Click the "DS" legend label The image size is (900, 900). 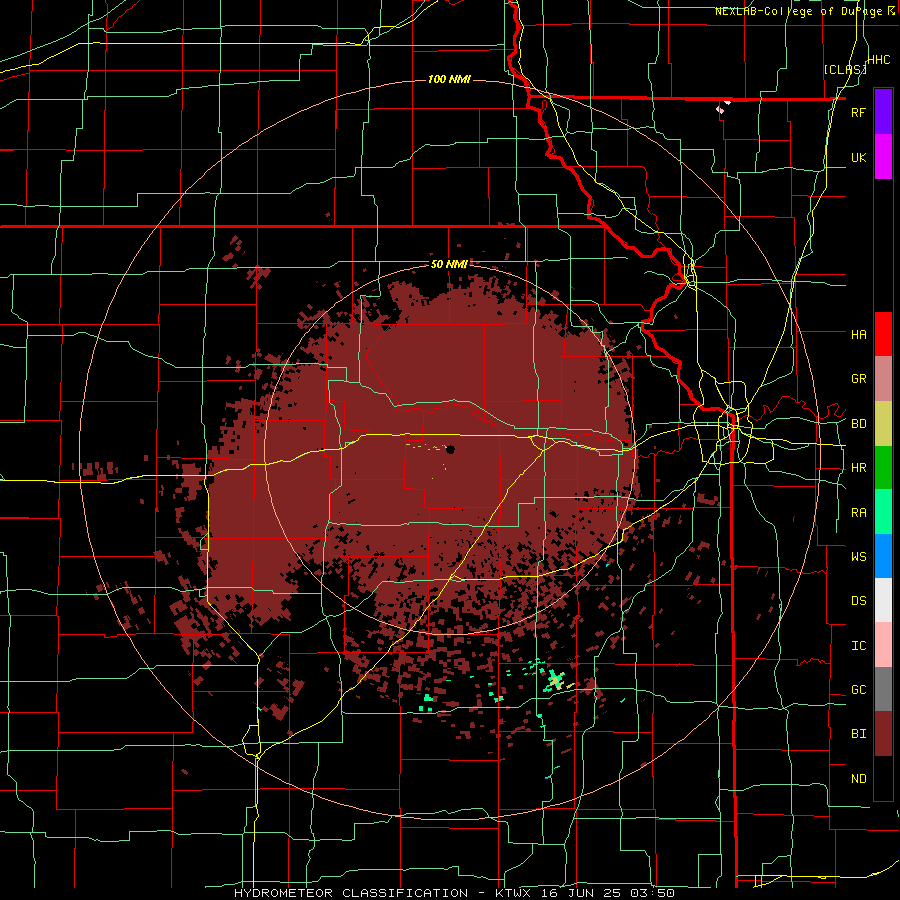[858, 601]
